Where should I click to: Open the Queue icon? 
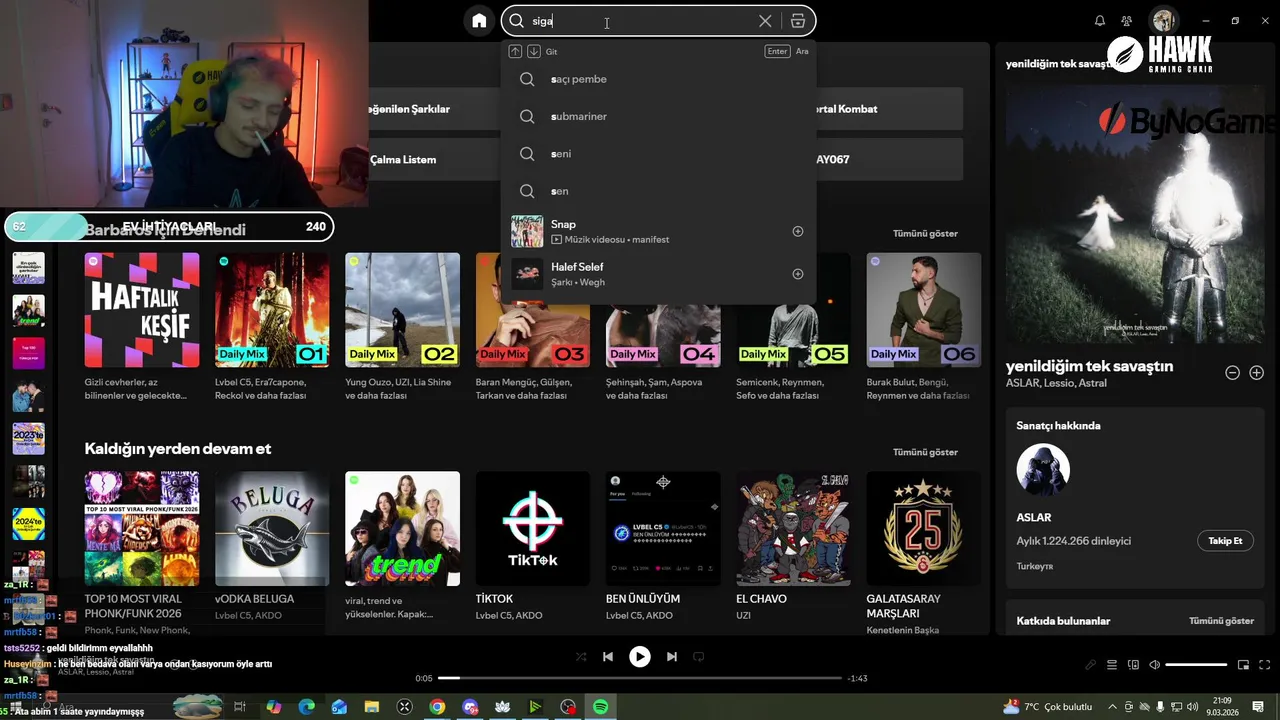click(x=1112, y=665)
